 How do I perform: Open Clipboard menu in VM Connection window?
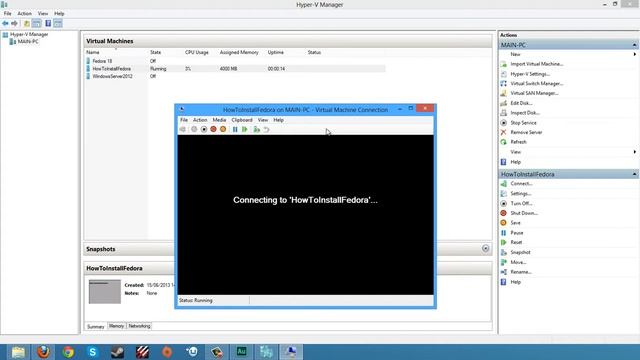[242, 120]
